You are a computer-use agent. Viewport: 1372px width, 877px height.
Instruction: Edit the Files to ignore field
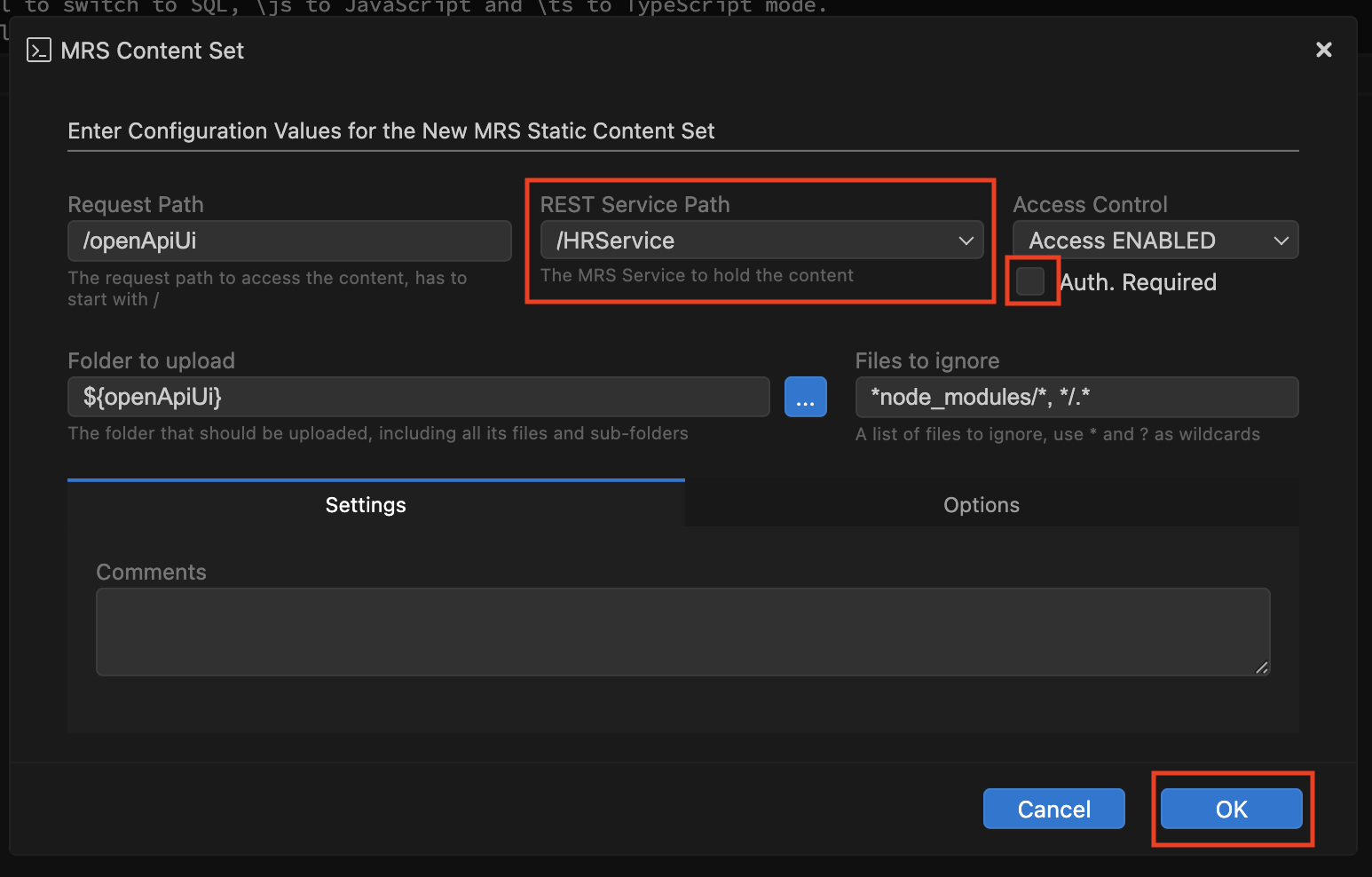[1076, 397]
